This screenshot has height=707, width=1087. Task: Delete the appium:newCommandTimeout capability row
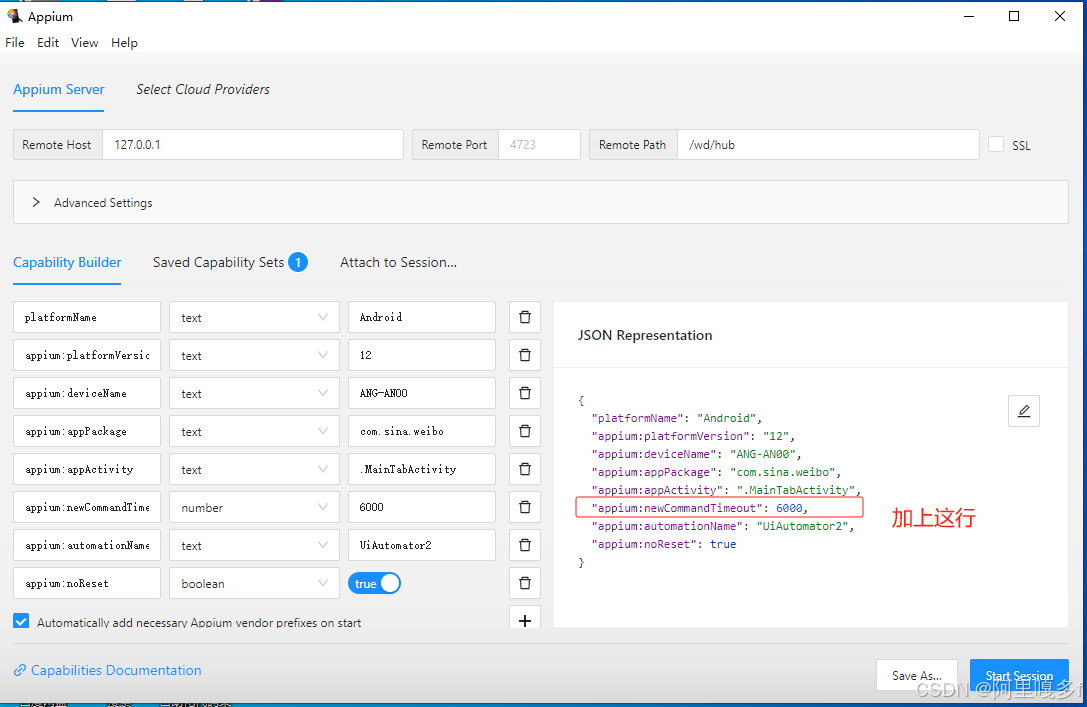tap(525, 507)
